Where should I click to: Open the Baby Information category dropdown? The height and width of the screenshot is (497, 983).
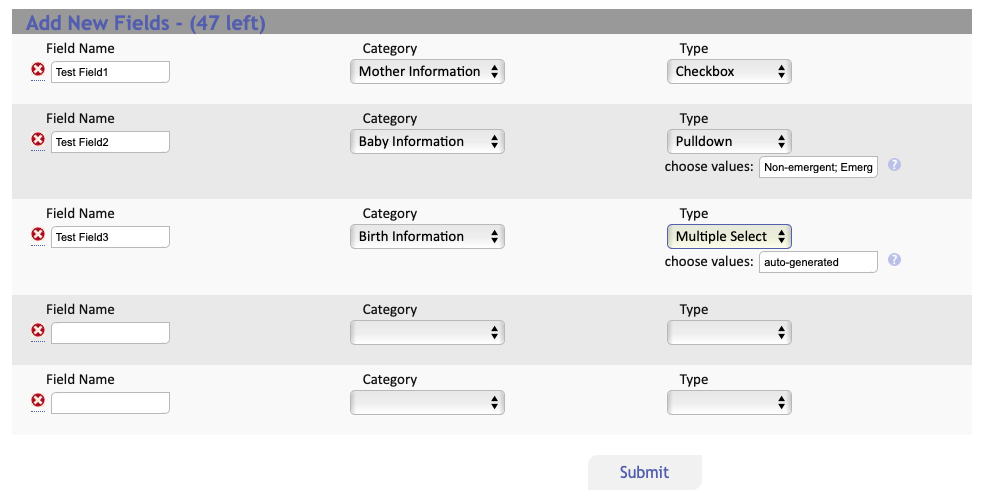[428, 142]
